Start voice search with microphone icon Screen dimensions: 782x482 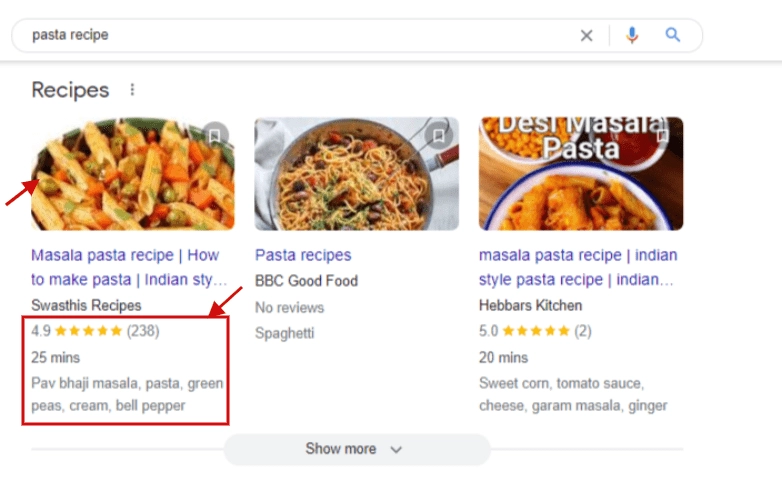point(631,35)
